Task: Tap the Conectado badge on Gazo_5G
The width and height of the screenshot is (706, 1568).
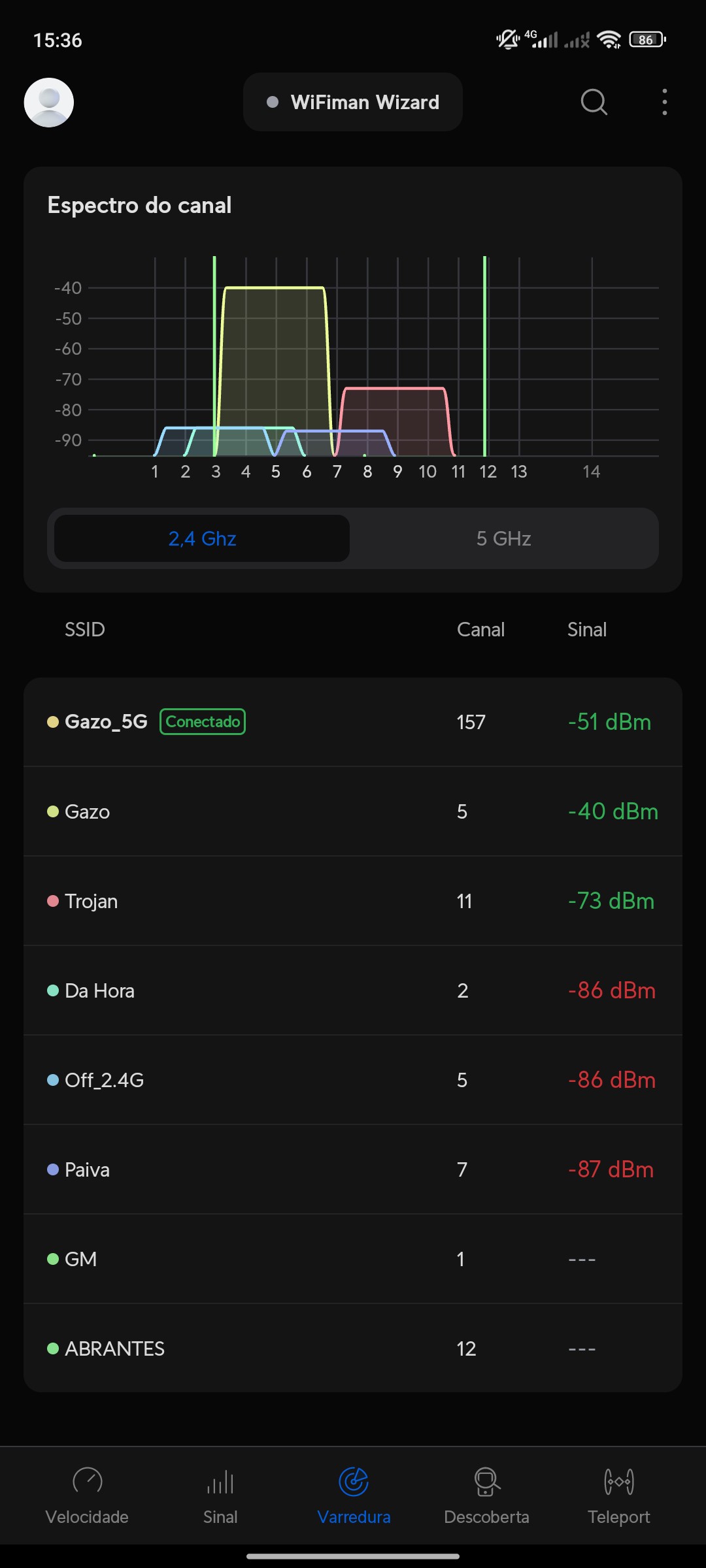Action: [203, 722]
